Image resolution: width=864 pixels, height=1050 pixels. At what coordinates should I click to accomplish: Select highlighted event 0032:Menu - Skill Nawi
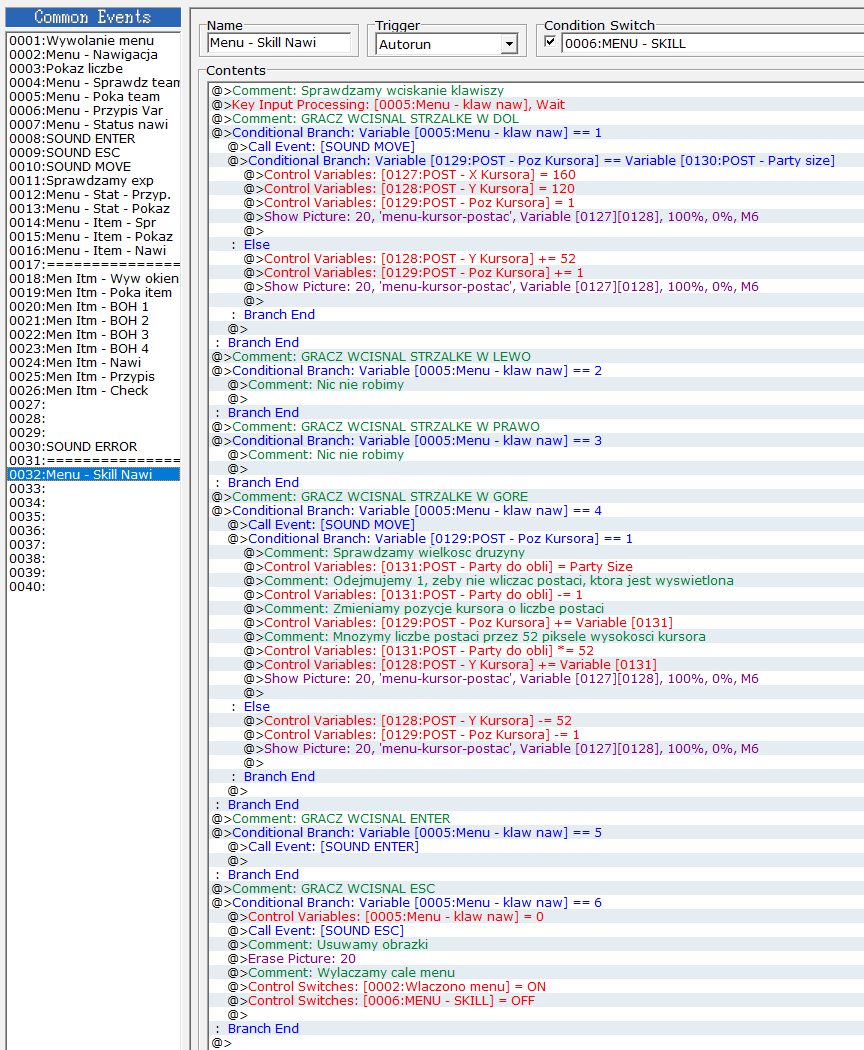(93, 475)
